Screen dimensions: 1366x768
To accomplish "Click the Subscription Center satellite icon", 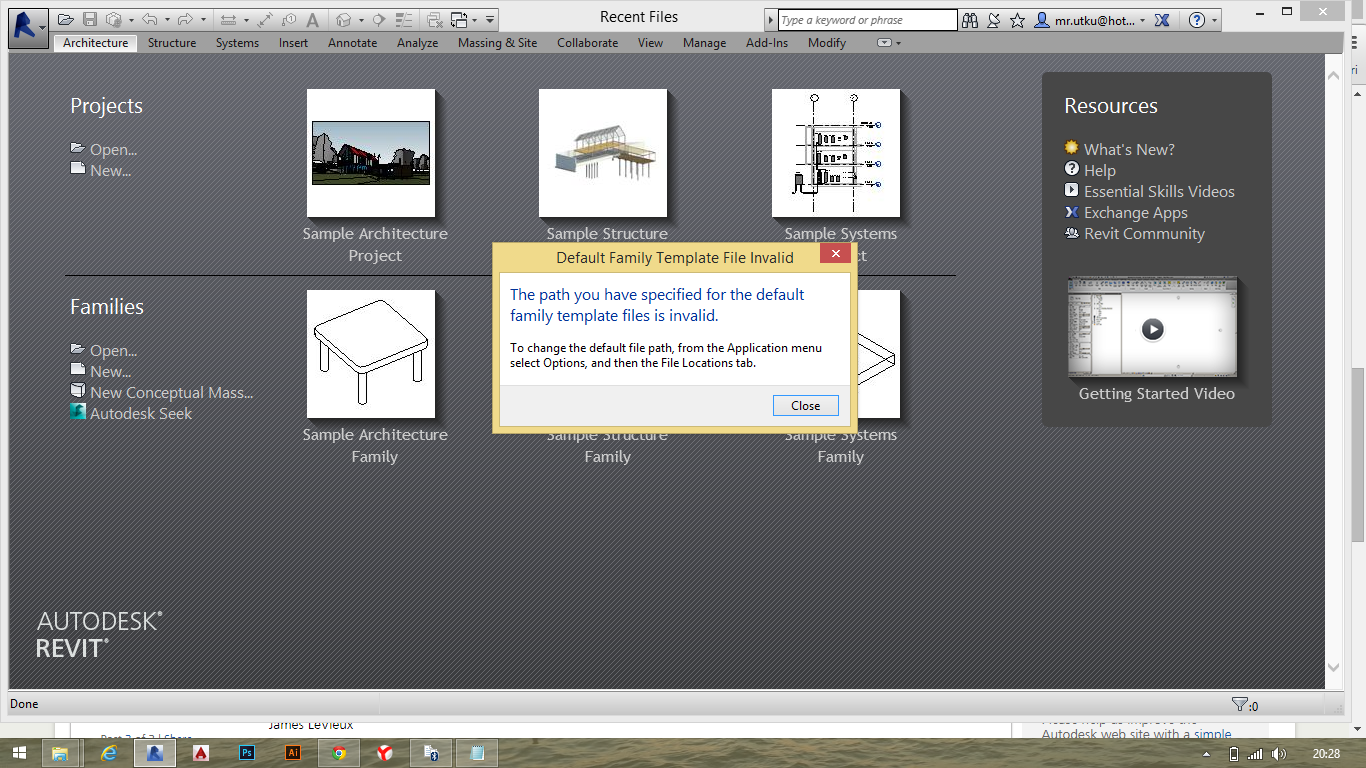I will [994, 19].
